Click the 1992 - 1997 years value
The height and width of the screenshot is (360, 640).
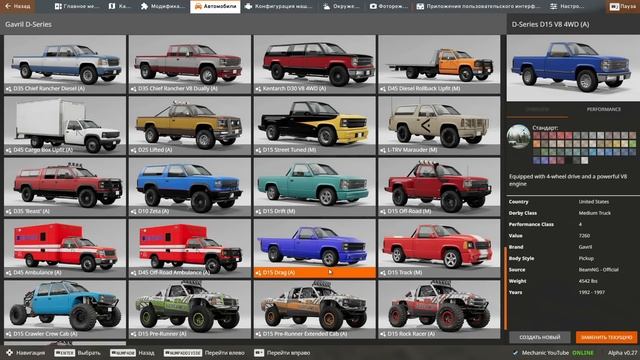click(591, 293)
